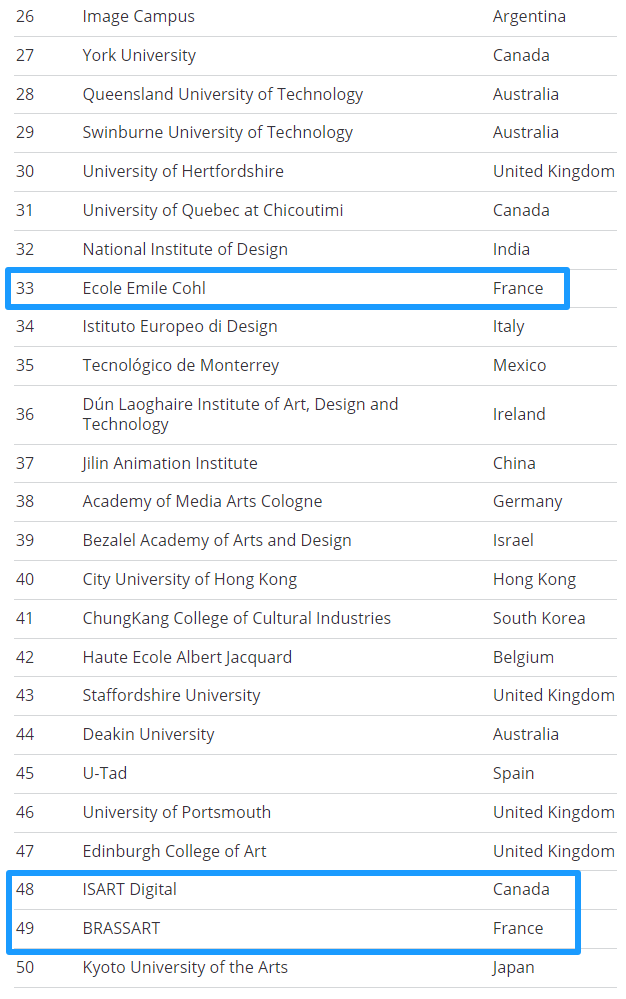Viewport: 626px width, 999px height.
Task: Select Edinburgh College of Art
Action: pos(174,851)
